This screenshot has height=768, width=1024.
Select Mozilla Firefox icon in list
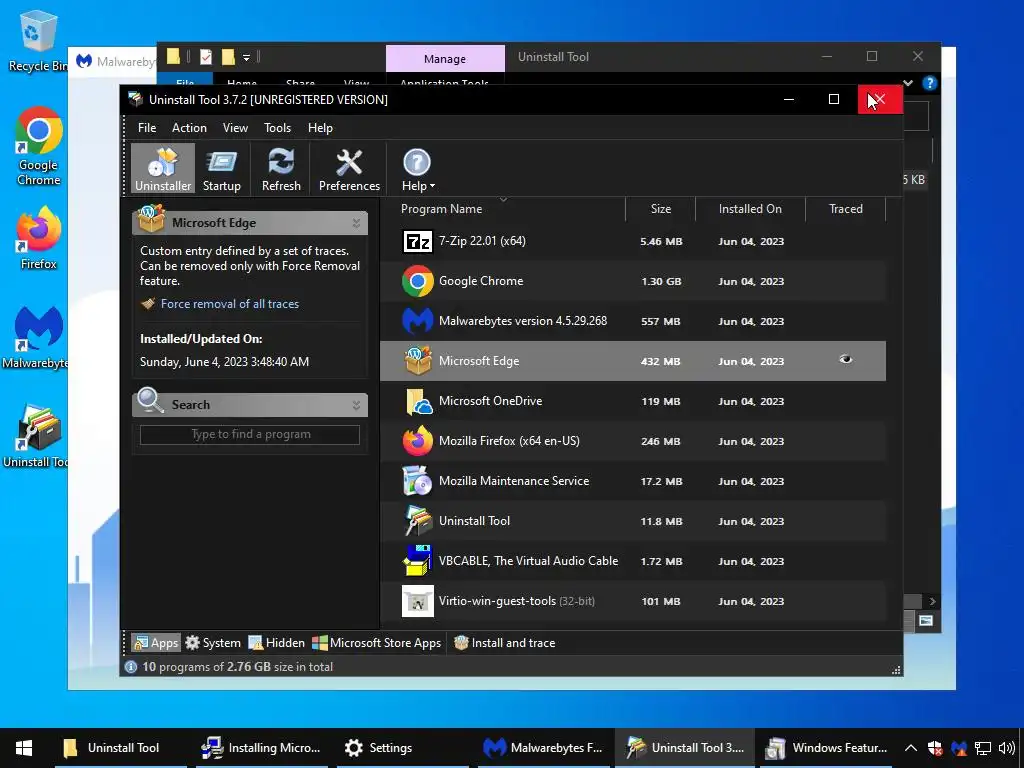pyautogui.click(x=417, y=441)
